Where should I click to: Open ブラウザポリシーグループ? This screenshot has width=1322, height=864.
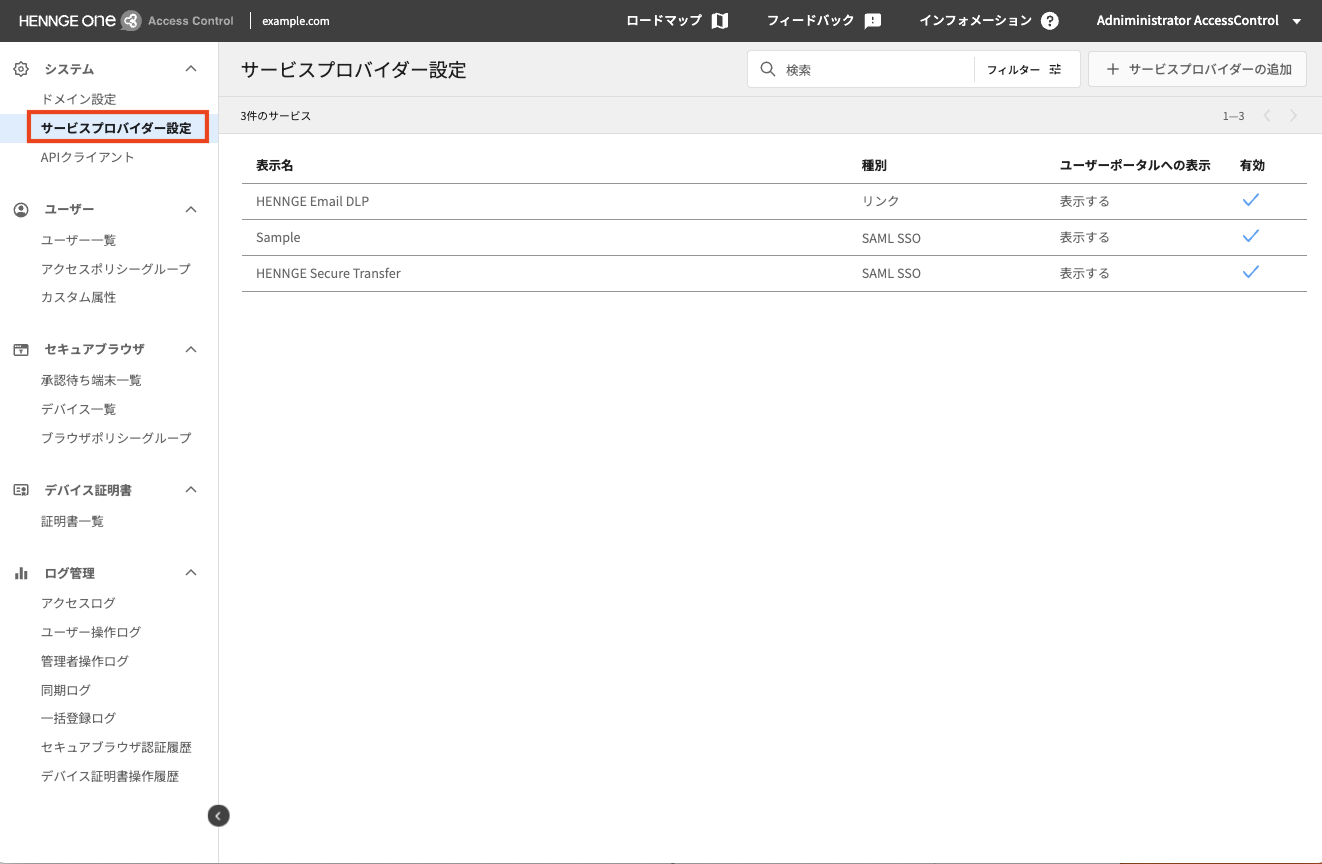(x=115, y=438)
